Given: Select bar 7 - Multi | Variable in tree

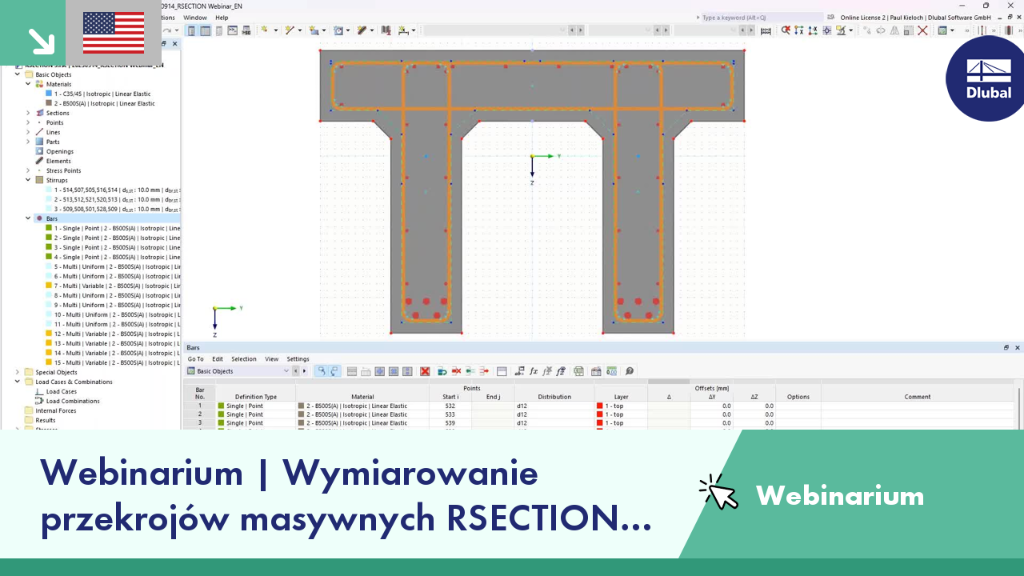Looking at the screenshot, I should 114,286.
